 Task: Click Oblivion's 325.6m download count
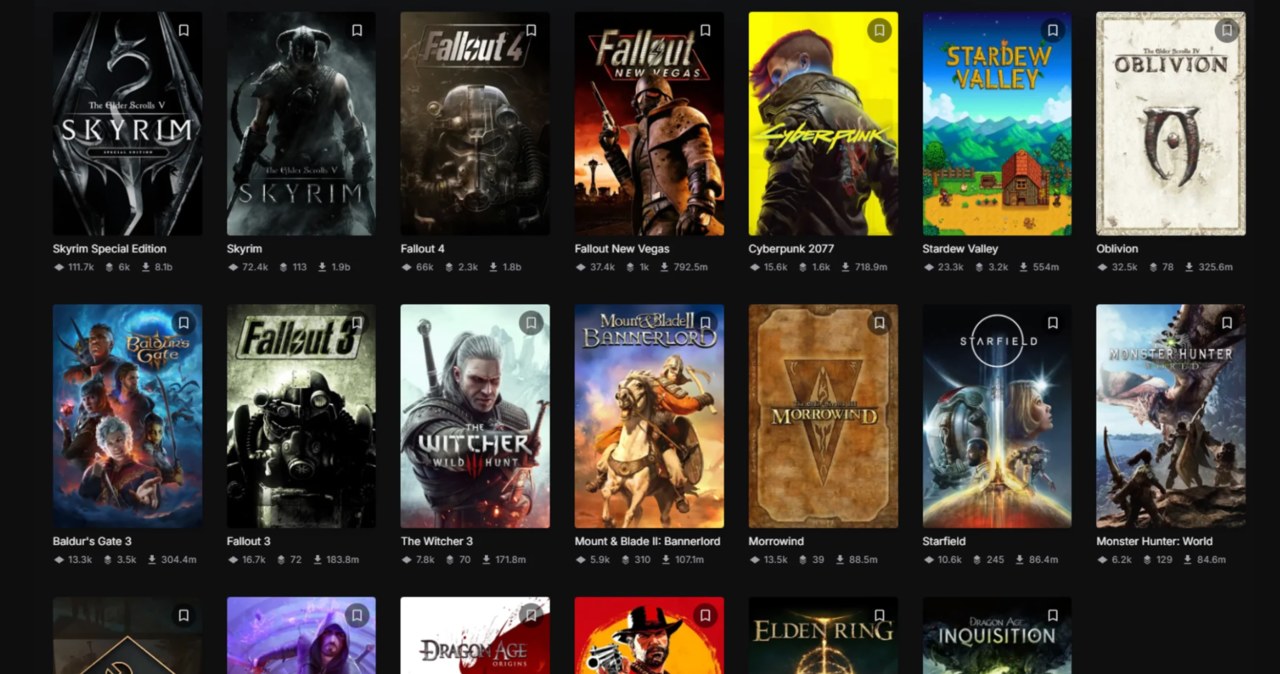[1209, 268]
